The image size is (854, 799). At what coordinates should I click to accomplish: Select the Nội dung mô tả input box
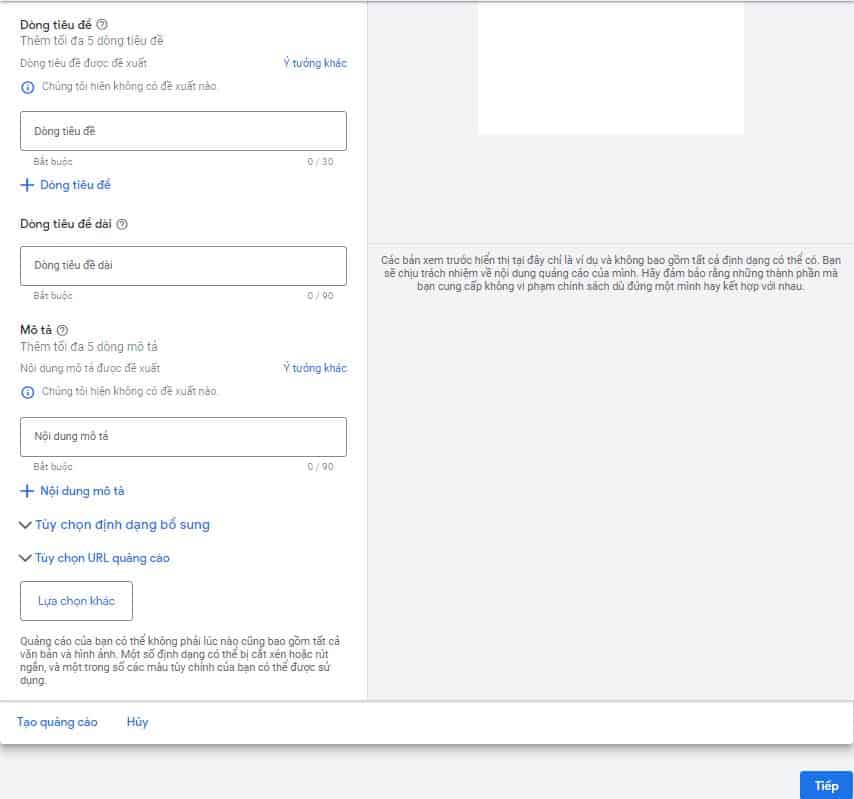click(x=183, y=437)
